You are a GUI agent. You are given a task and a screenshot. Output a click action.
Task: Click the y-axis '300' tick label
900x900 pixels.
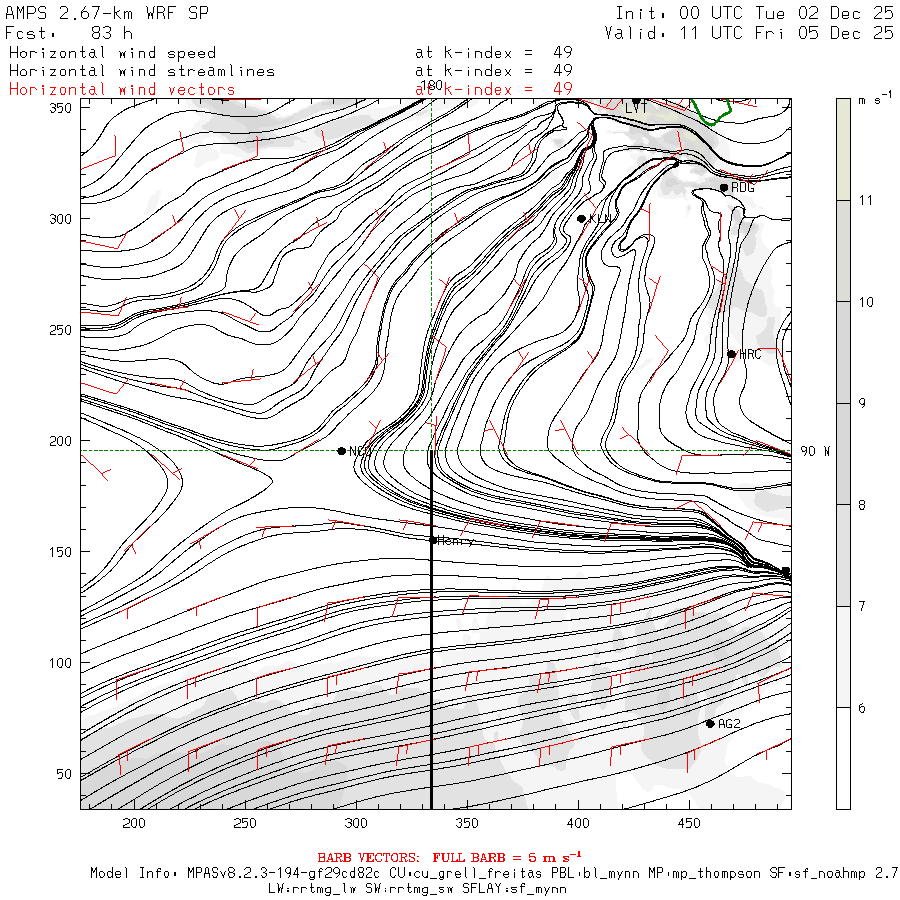click(60, 219)
